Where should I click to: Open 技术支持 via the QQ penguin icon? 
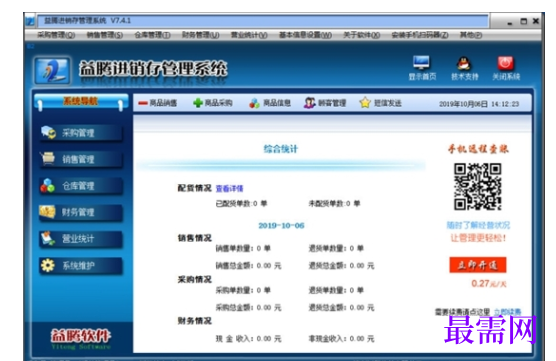pos(464,63)
